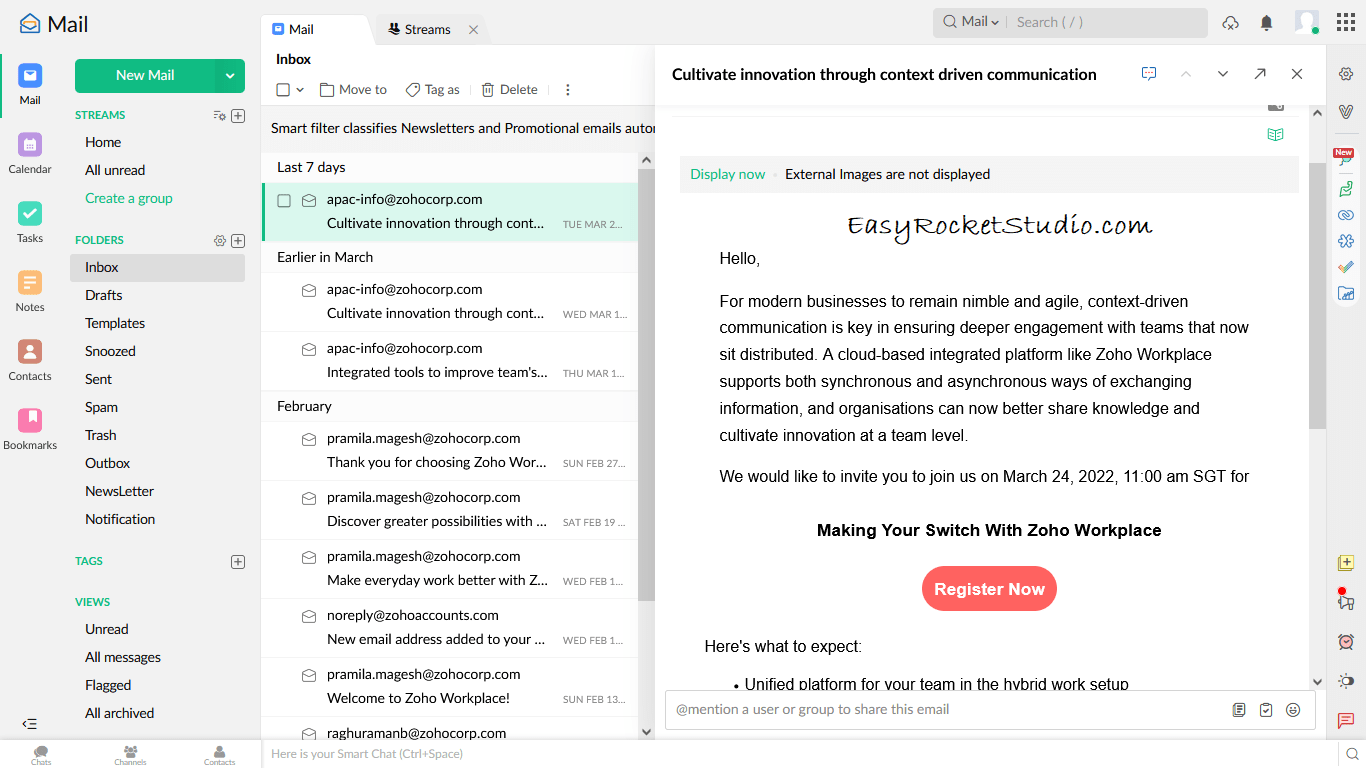Open the email in a new window
Screen dimensions: 1366x768
pos(1260,74)
